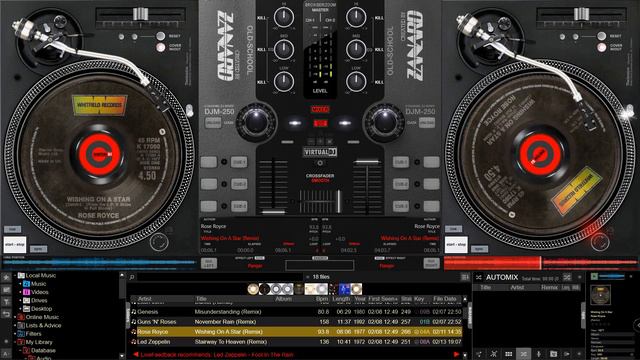This screenshot has height=360, width=640.
Task: Sort by the Title column header
Action: 201,299
